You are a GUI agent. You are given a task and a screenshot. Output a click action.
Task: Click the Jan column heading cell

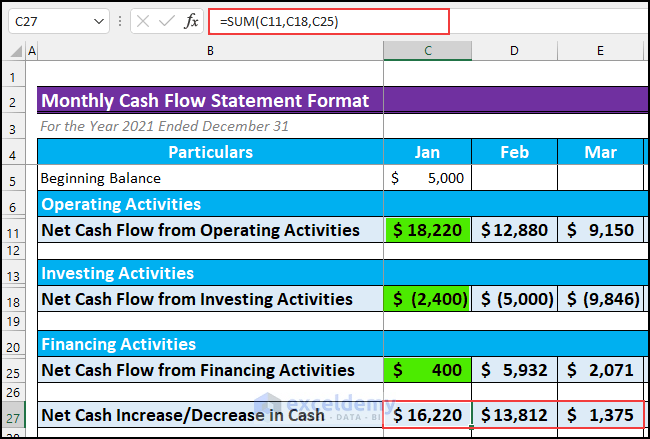[x=427, y=152]
